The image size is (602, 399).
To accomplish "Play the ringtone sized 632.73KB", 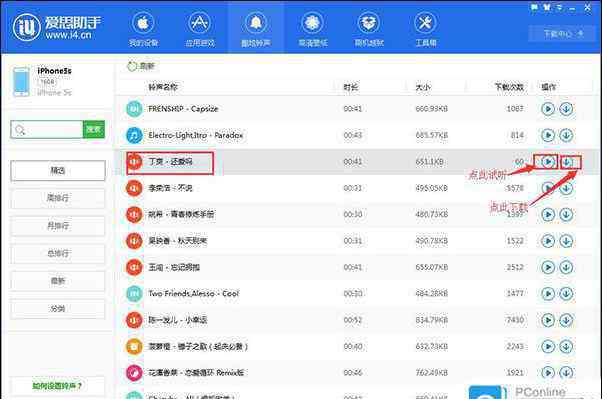I will click(548, 346).
